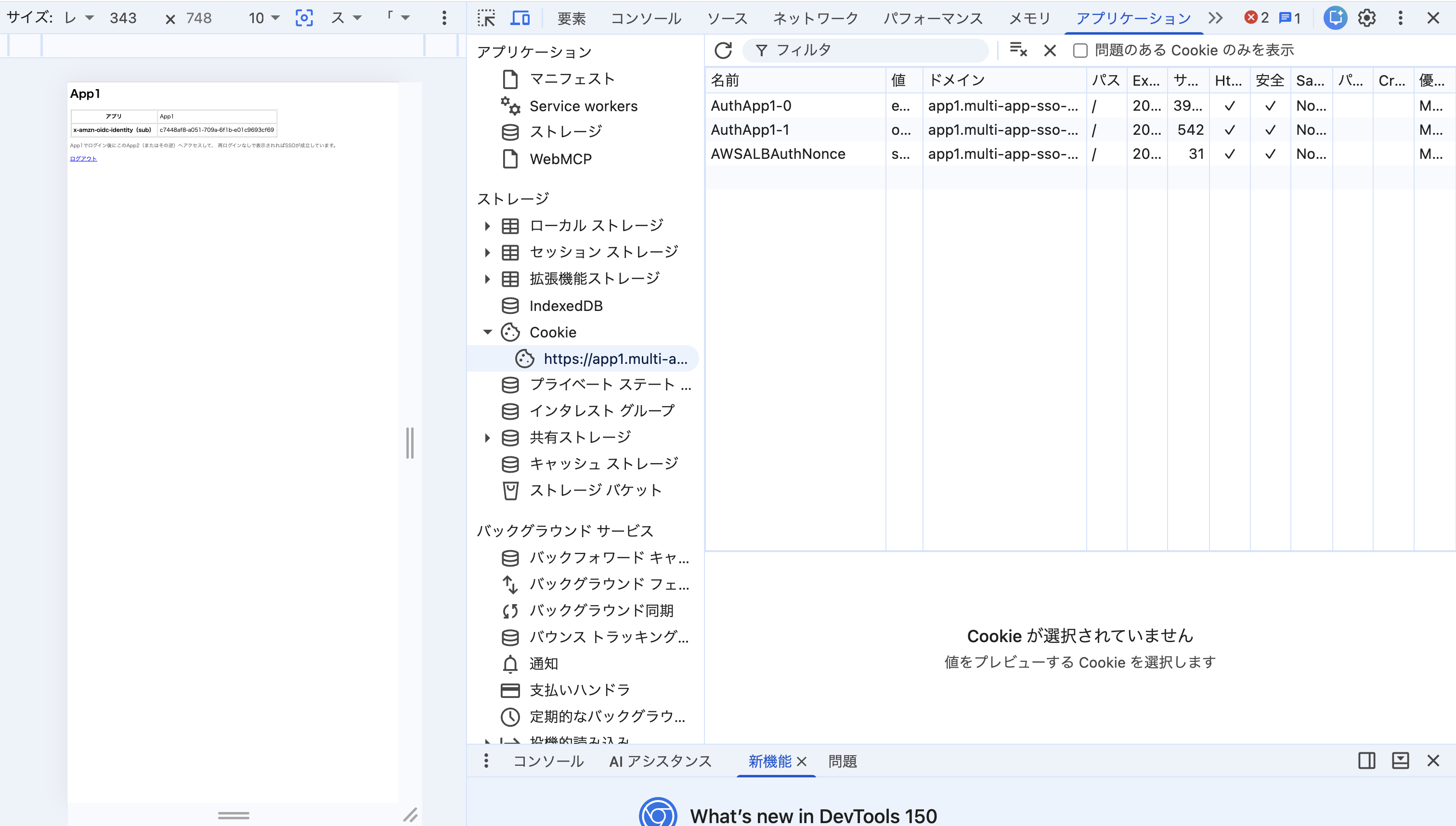Delete selected cookie using the X icon

pyautogui.click(x=1050, y=51)
